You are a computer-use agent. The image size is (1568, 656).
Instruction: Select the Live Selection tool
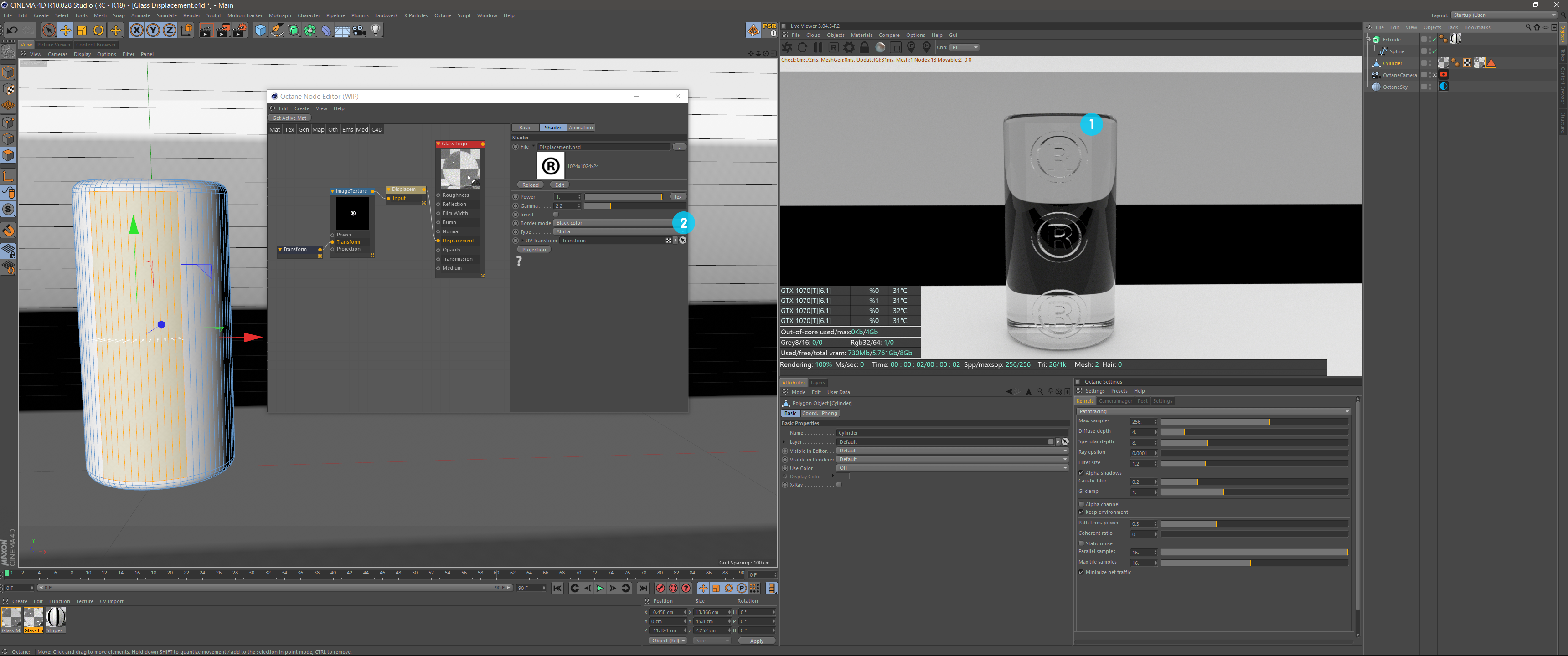[49, 30]
